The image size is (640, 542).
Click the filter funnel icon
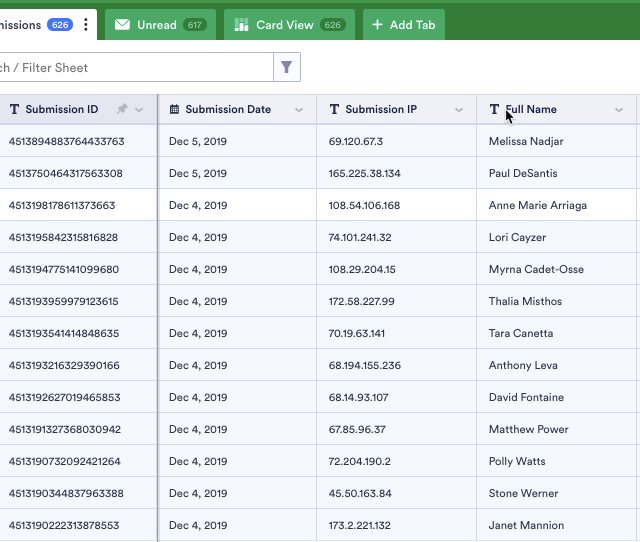coord(287,67)
